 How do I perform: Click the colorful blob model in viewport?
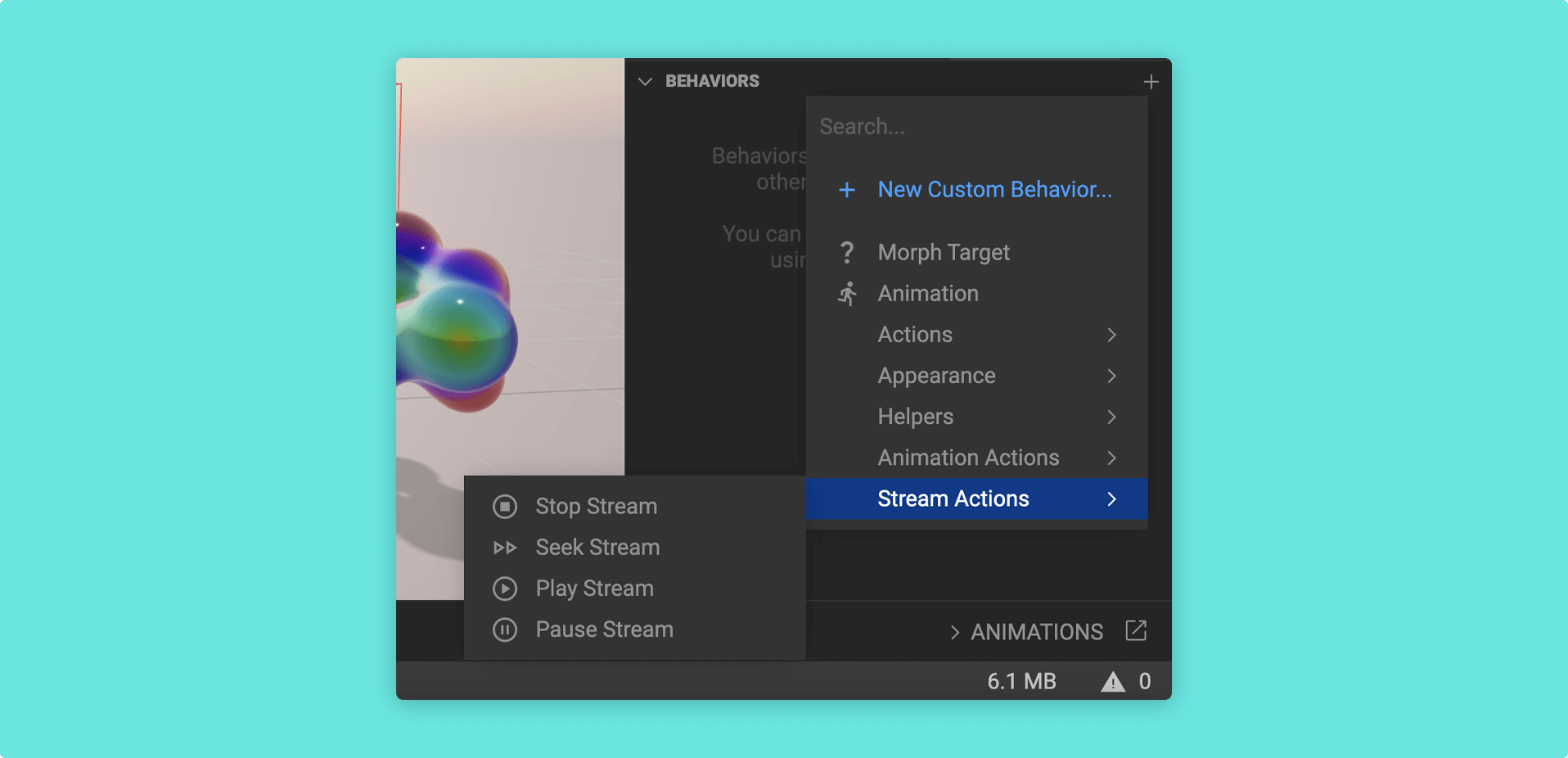click(x=457, y=314)
